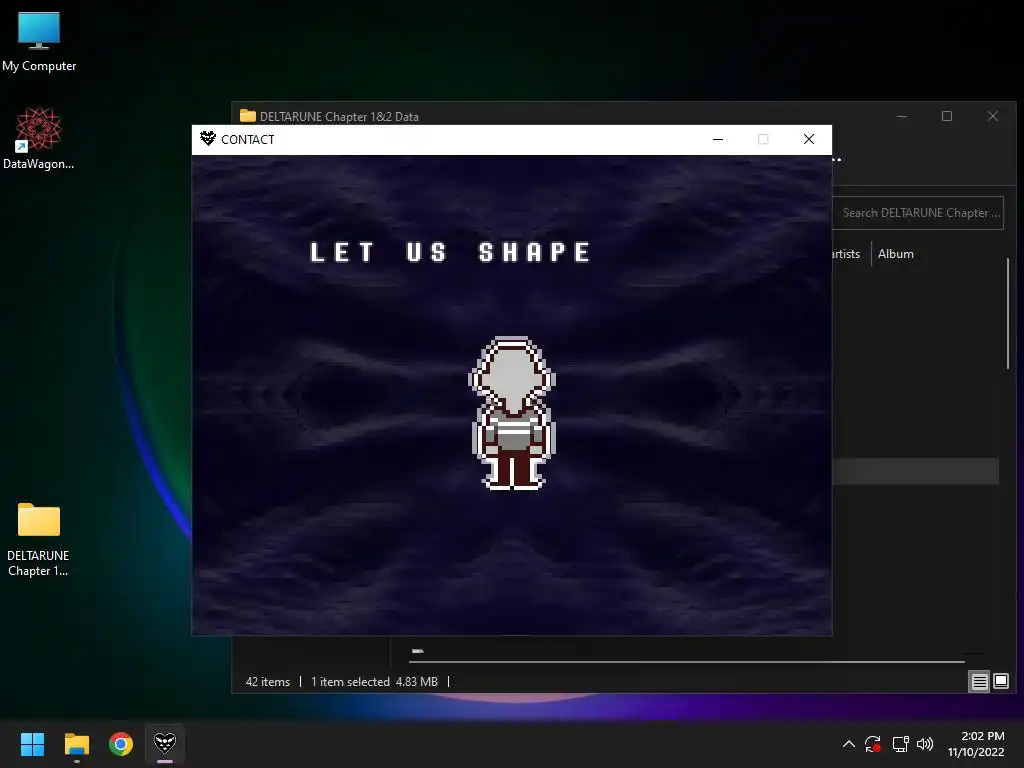Click the gray character sprite
The height and width of the screenshot is (768, 1024).
coord(513,413)
